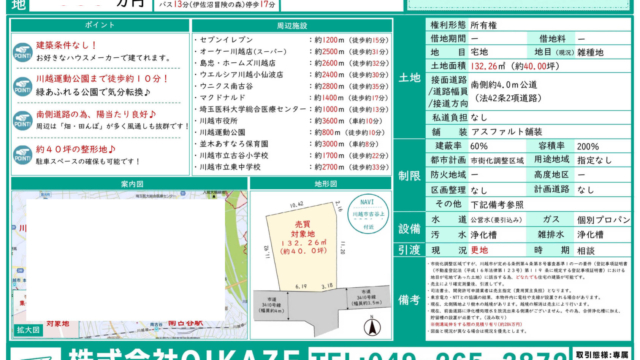This screenshot has height=360, width=640.
Task: Click the 川越運動公園まで徒歩約10分 heading
Action: pos(102,79)
